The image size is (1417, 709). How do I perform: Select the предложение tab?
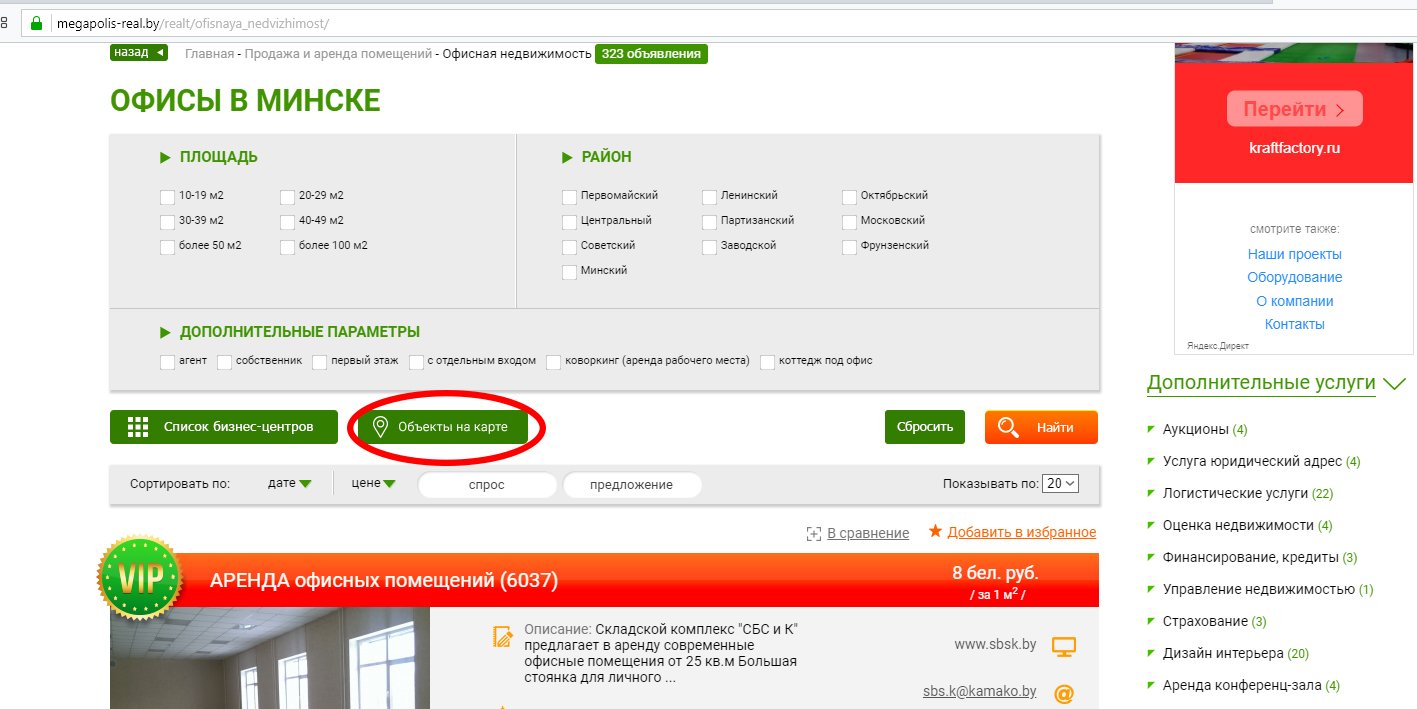click(x=631, y=485)
